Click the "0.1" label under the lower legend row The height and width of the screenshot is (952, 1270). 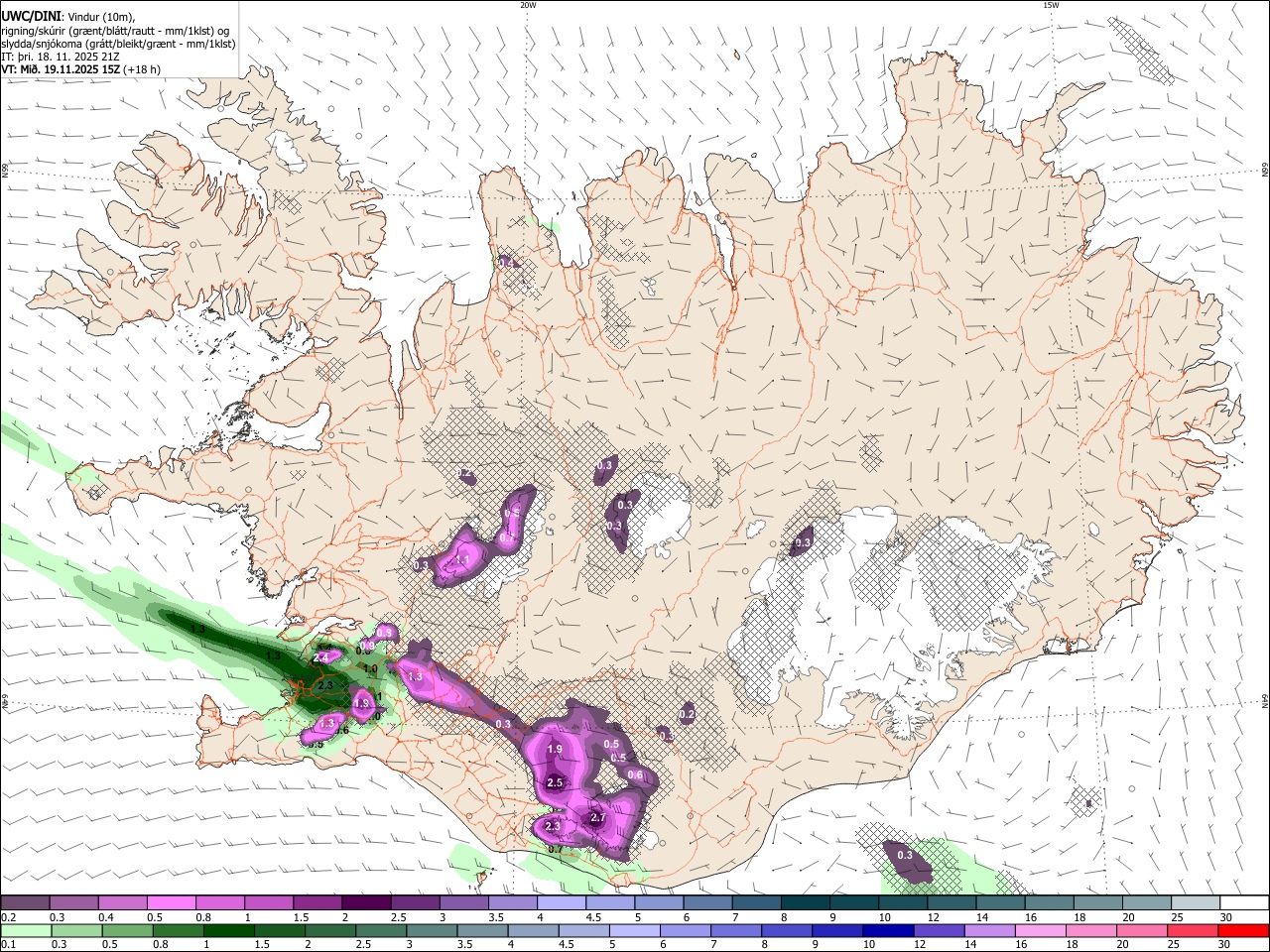click(7, 945)
